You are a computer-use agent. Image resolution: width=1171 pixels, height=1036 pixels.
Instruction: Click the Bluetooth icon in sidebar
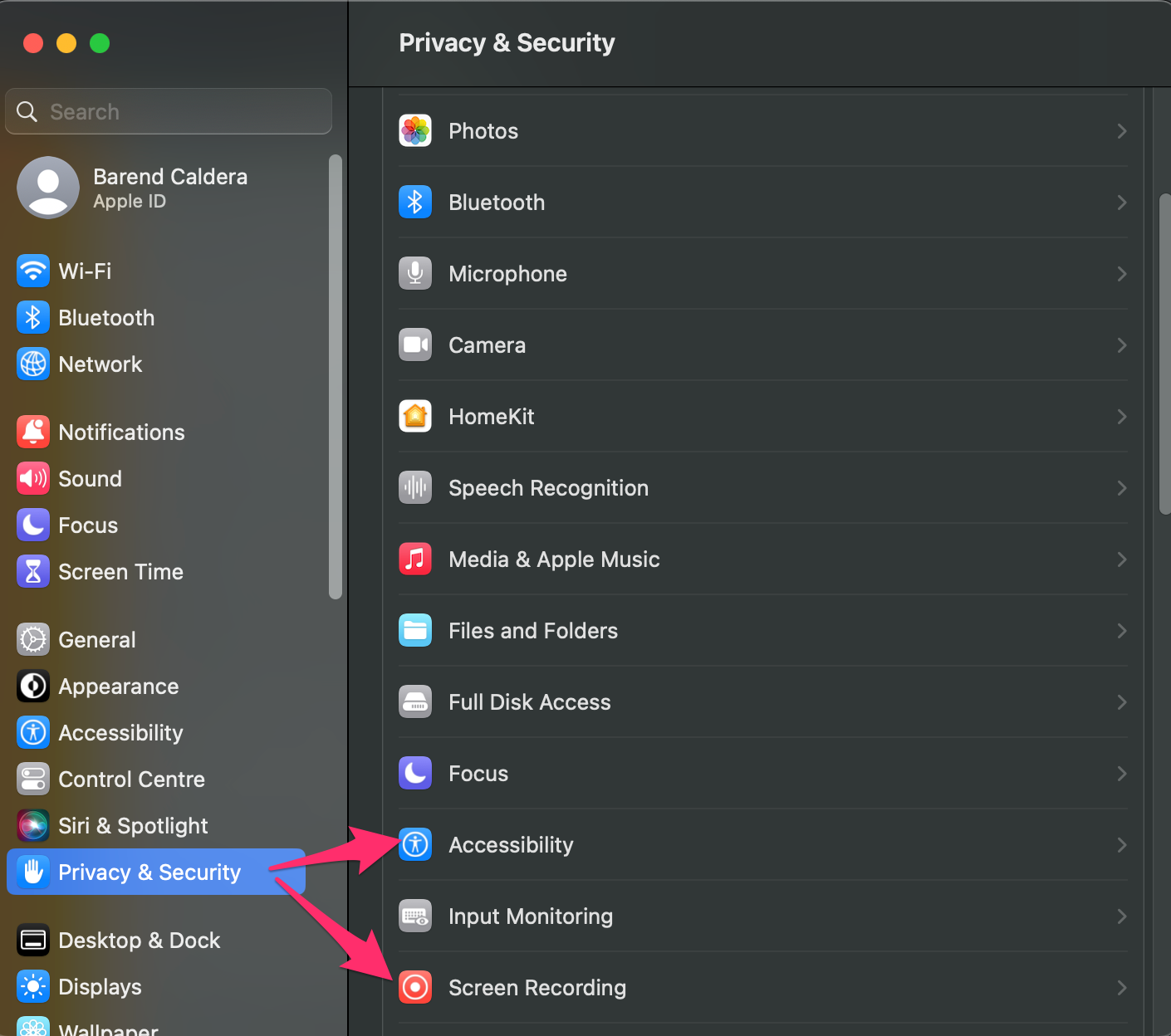click(33, 318)
